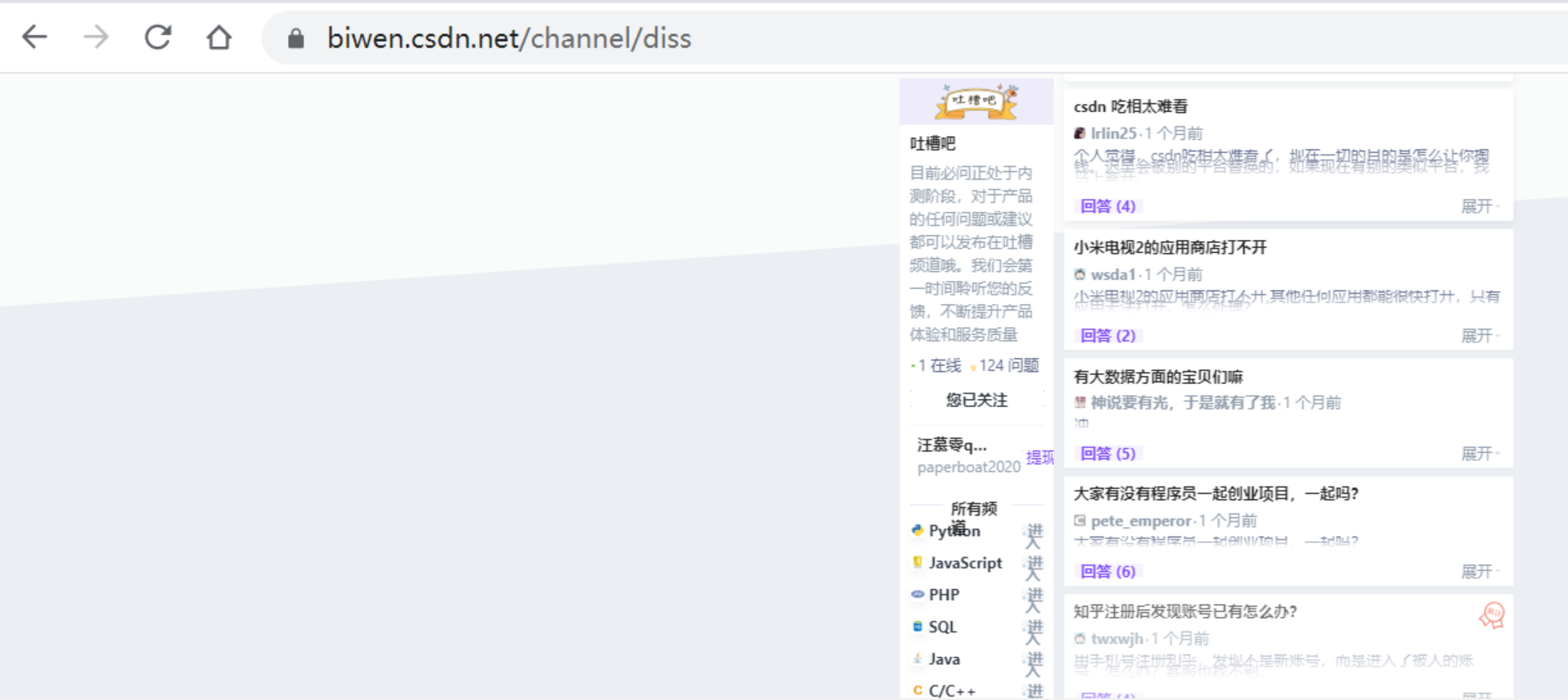Open the 吐槽吧 channel title
The height and width of the screenshot is (700, 1568).
click(x=932, y=144)
